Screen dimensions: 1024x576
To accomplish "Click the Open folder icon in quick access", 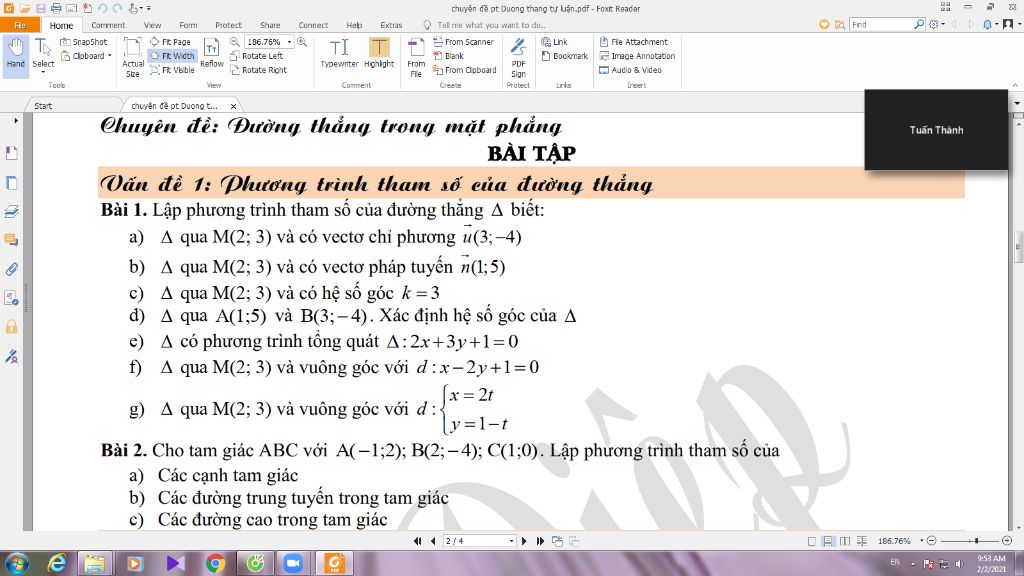I will tap(25, 8).
